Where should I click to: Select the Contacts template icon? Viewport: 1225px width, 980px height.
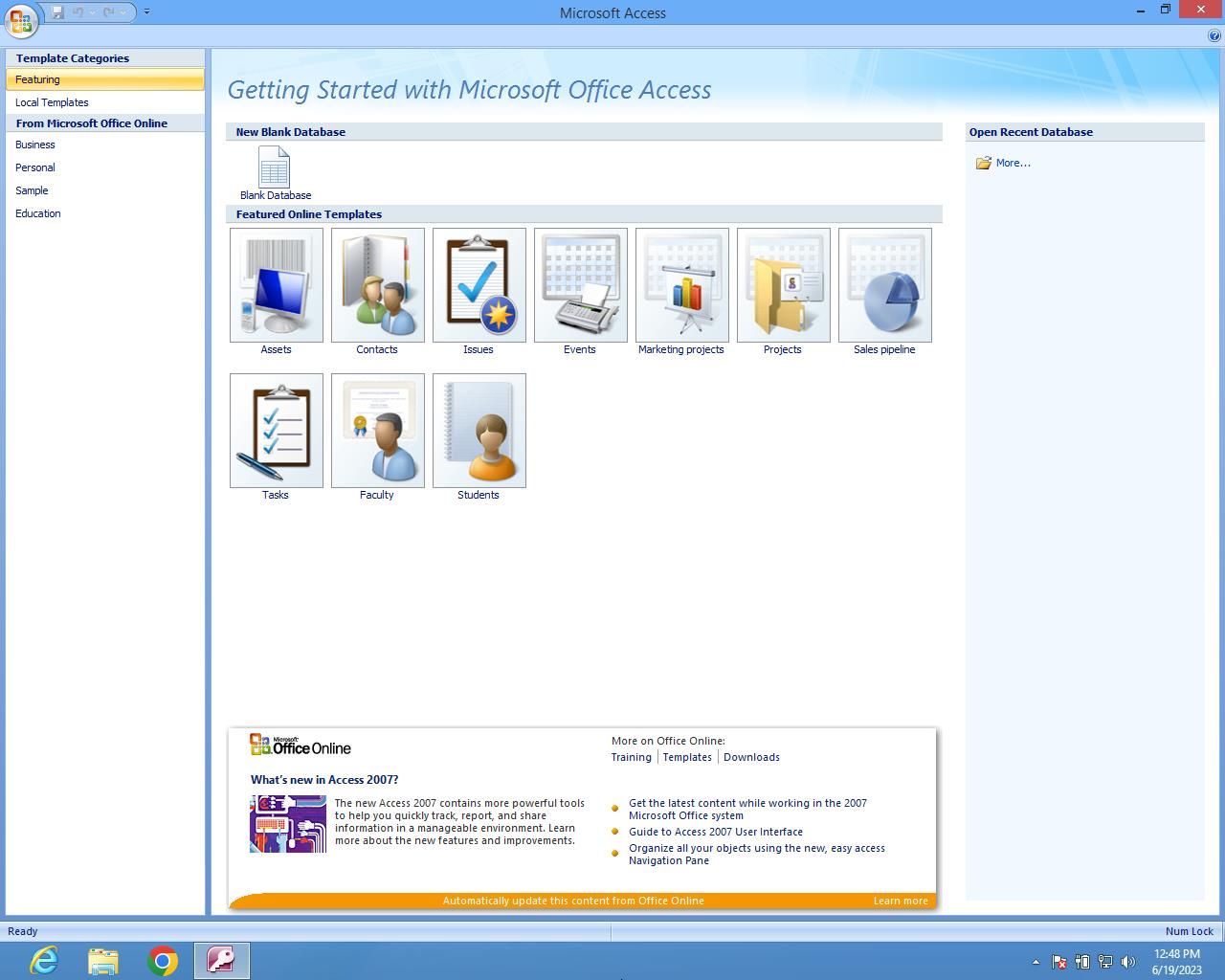378,285
